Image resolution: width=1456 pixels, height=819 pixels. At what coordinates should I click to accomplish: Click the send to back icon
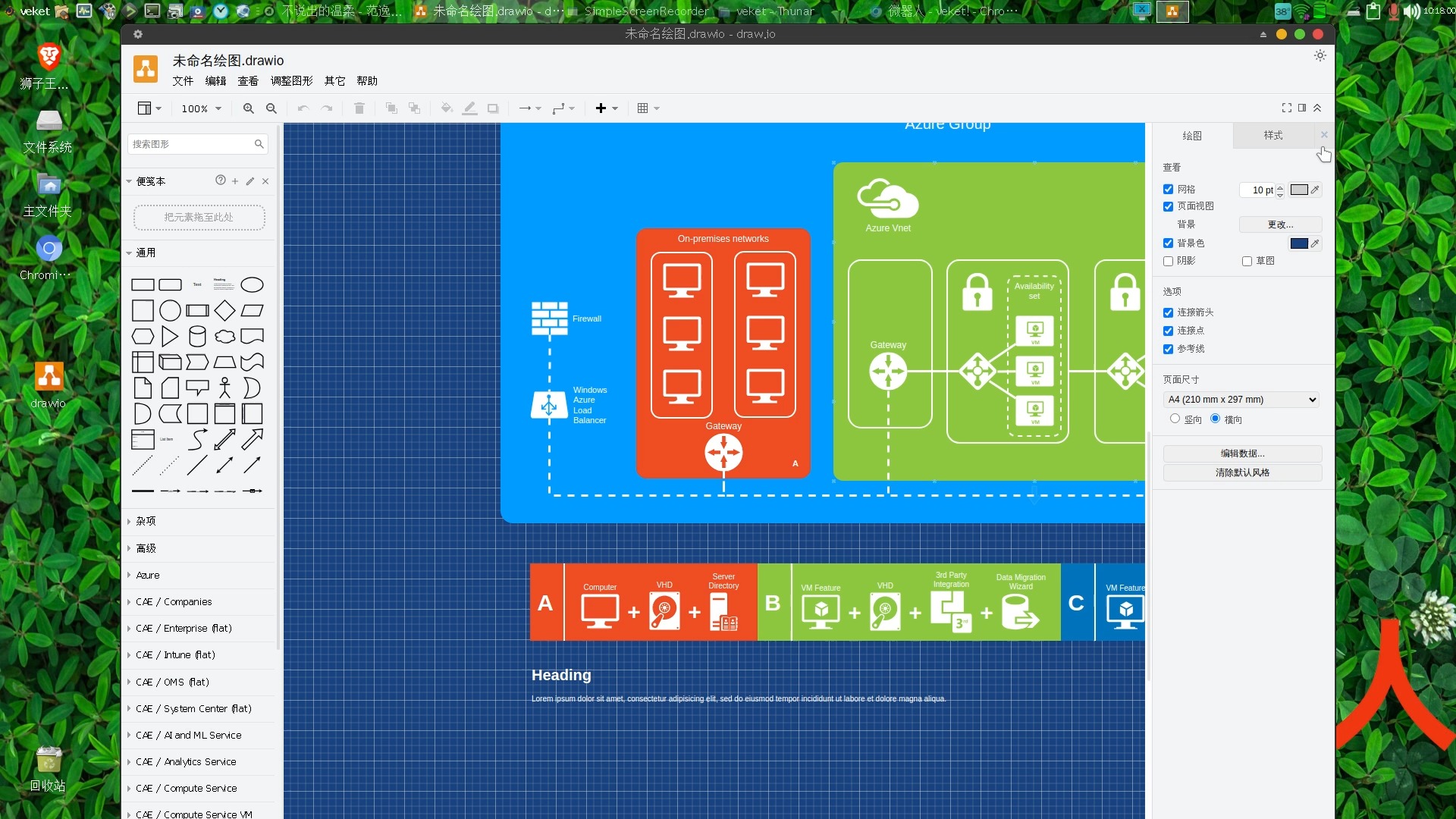tap(414, 108)
